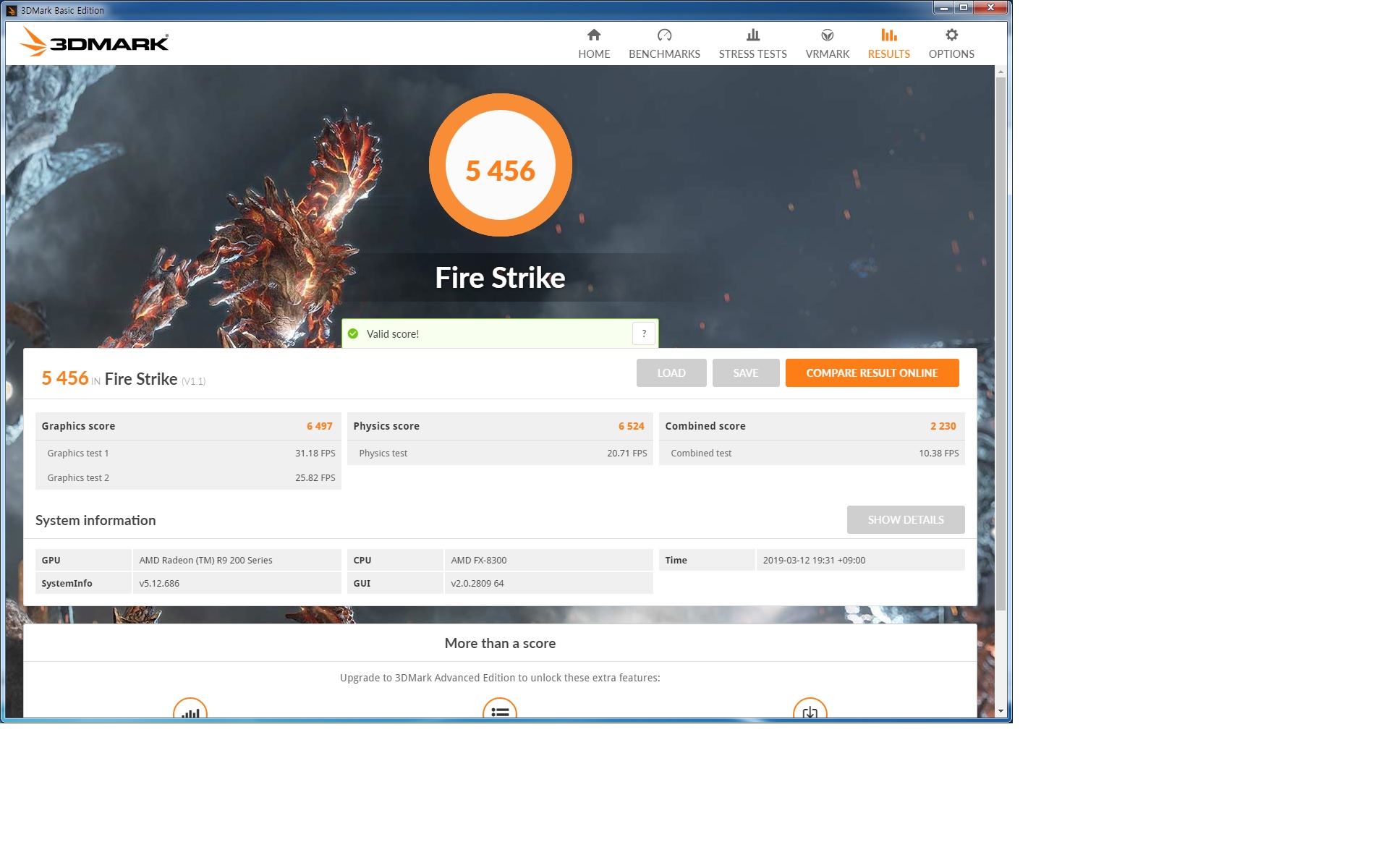This screenshot has height=868, width=1389.
Task: Click the scrollbar down arrow
Action: pos(1001,711)
